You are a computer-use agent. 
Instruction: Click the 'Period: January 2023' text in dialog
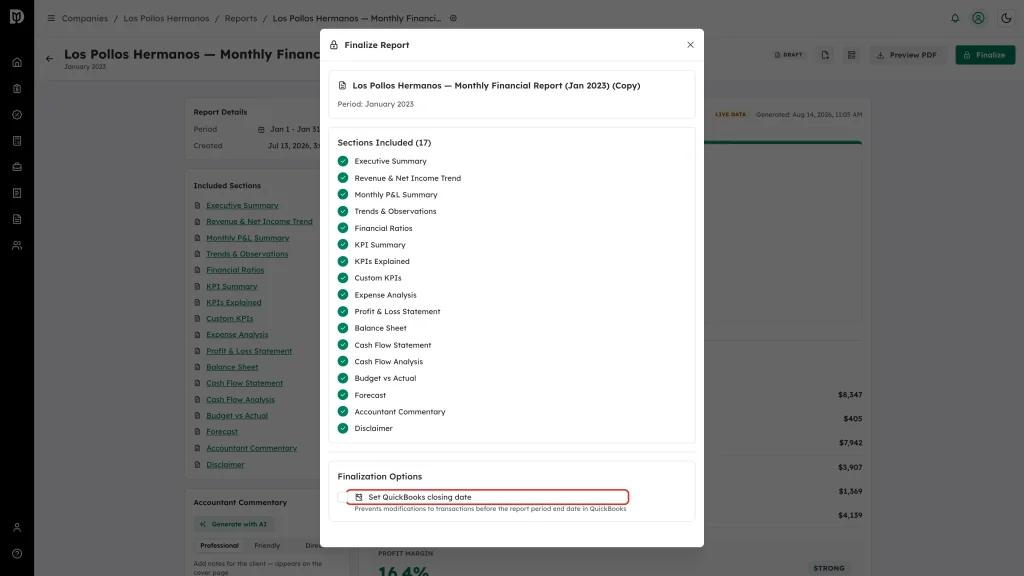pos(376,104)
